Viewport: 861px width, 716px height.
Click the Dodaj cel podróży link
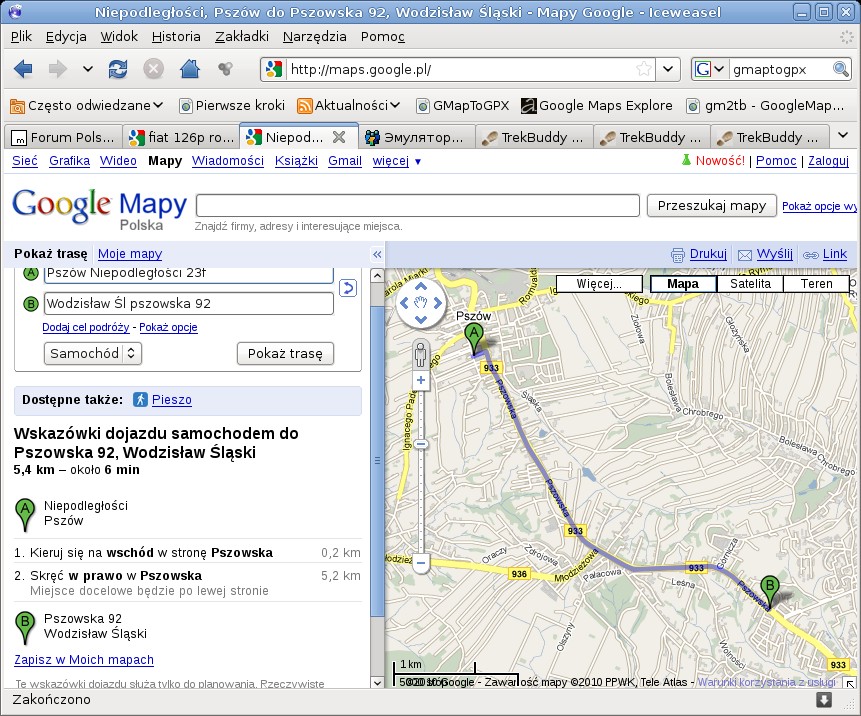point(86,327)
